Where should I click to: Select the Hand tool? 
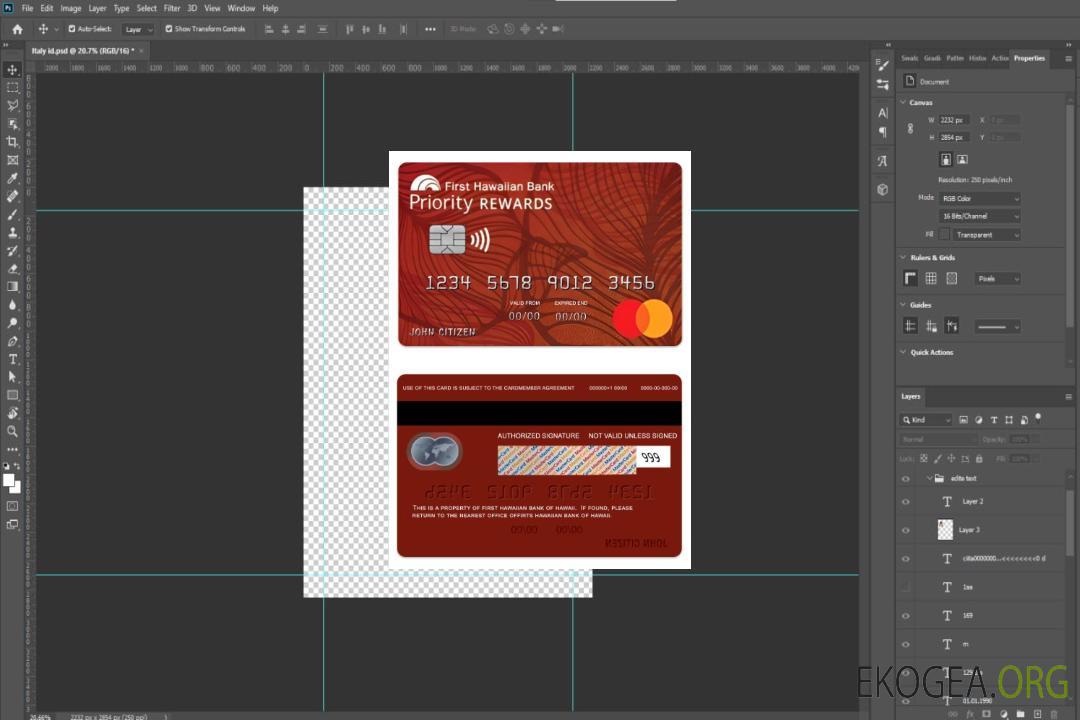pyautogui.click(x=12, y=413)
